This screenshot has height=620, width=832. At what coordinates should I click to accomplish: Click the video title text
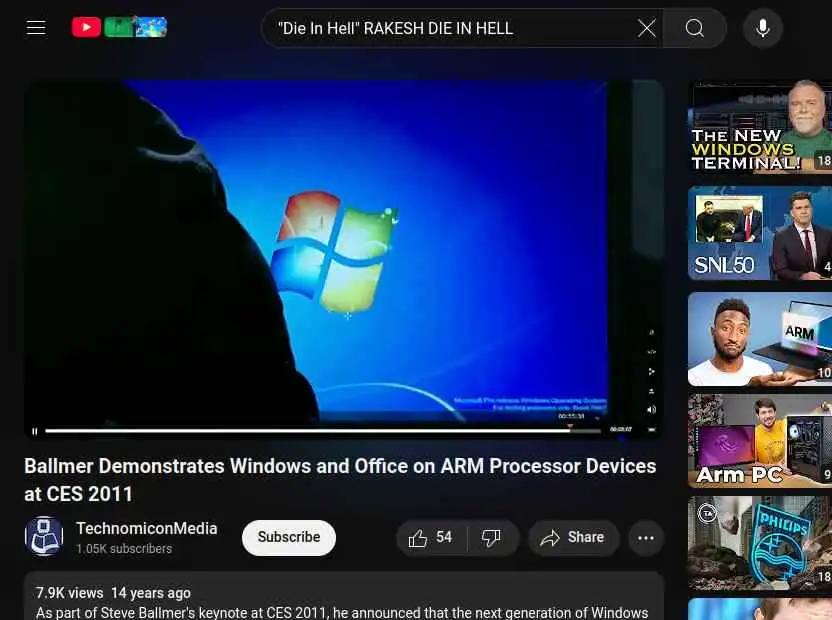pos(340,480)
